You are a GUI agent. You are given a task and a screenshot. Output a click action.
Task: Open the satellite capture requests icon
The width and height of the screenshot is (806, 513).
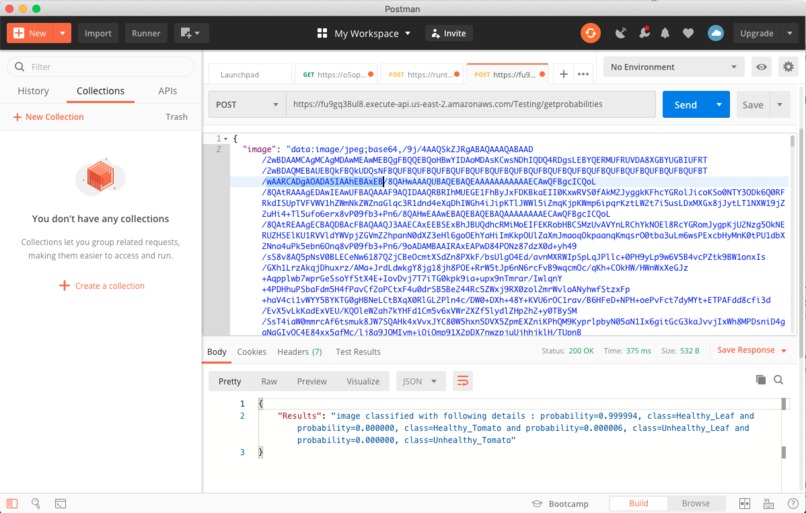[620, 33]
